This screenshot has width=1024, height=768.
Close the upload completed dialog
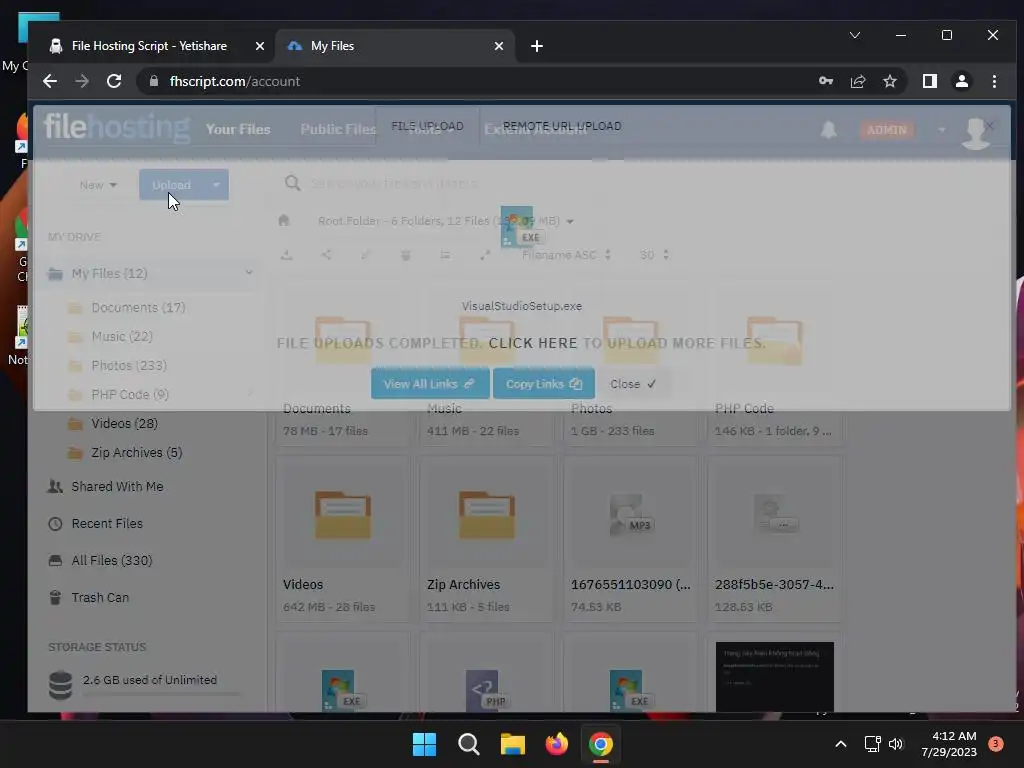632,384
